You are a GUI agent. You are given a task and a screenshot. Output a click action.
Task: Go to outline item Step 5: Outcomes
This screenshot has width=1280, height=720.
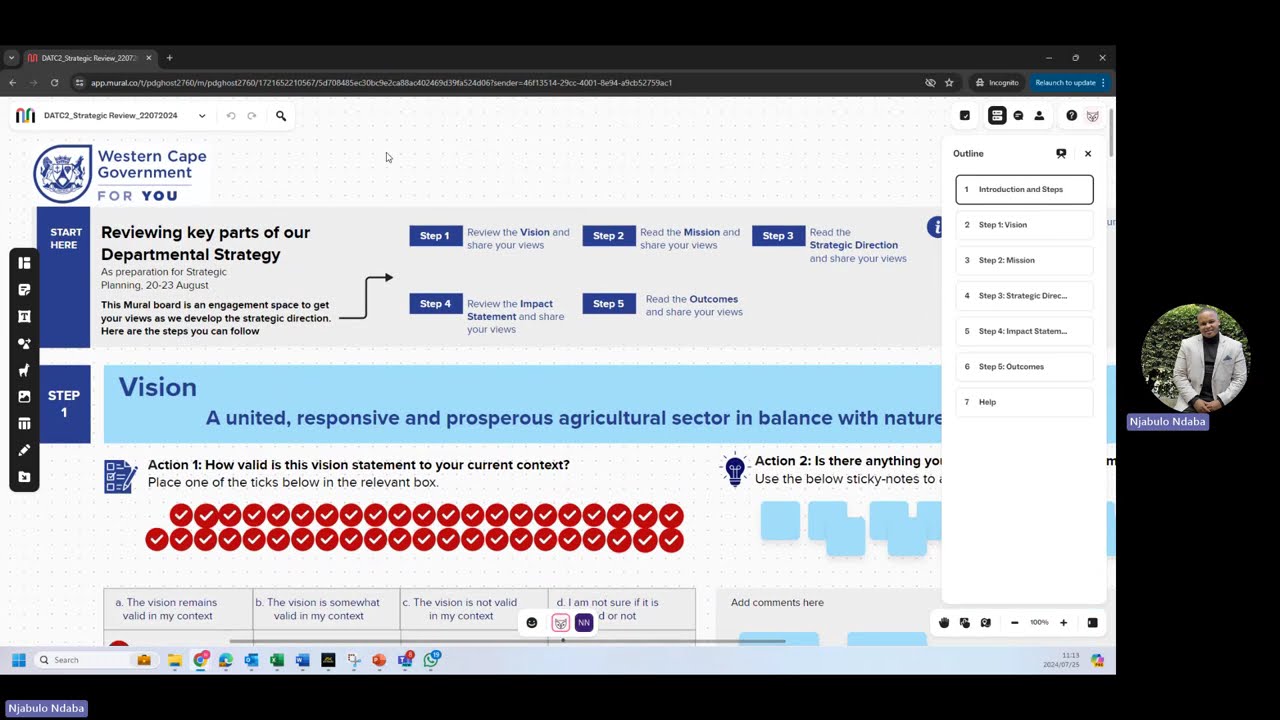1024,367
